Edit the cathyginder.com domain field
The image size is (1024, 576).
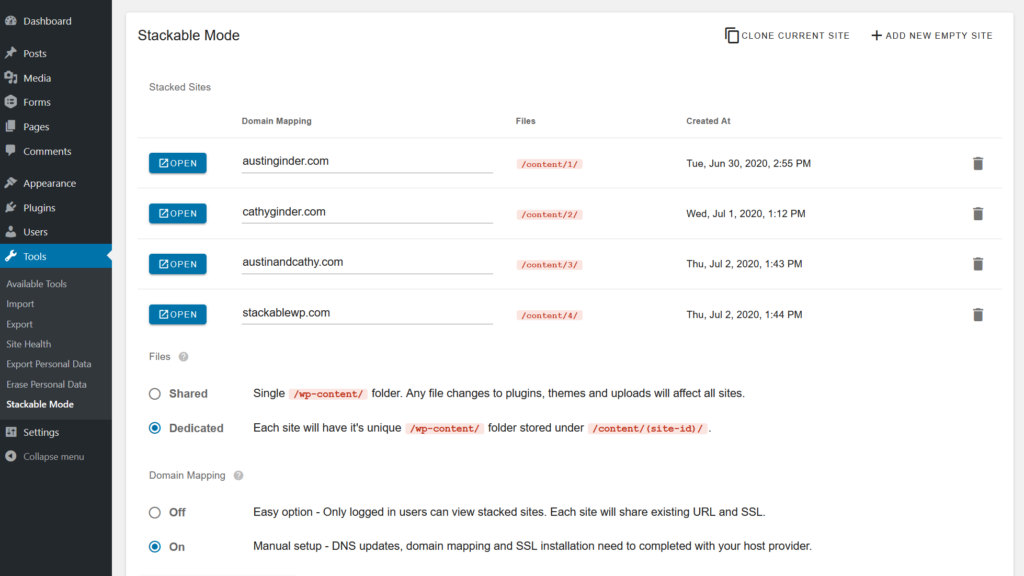(x=366, y=212)
